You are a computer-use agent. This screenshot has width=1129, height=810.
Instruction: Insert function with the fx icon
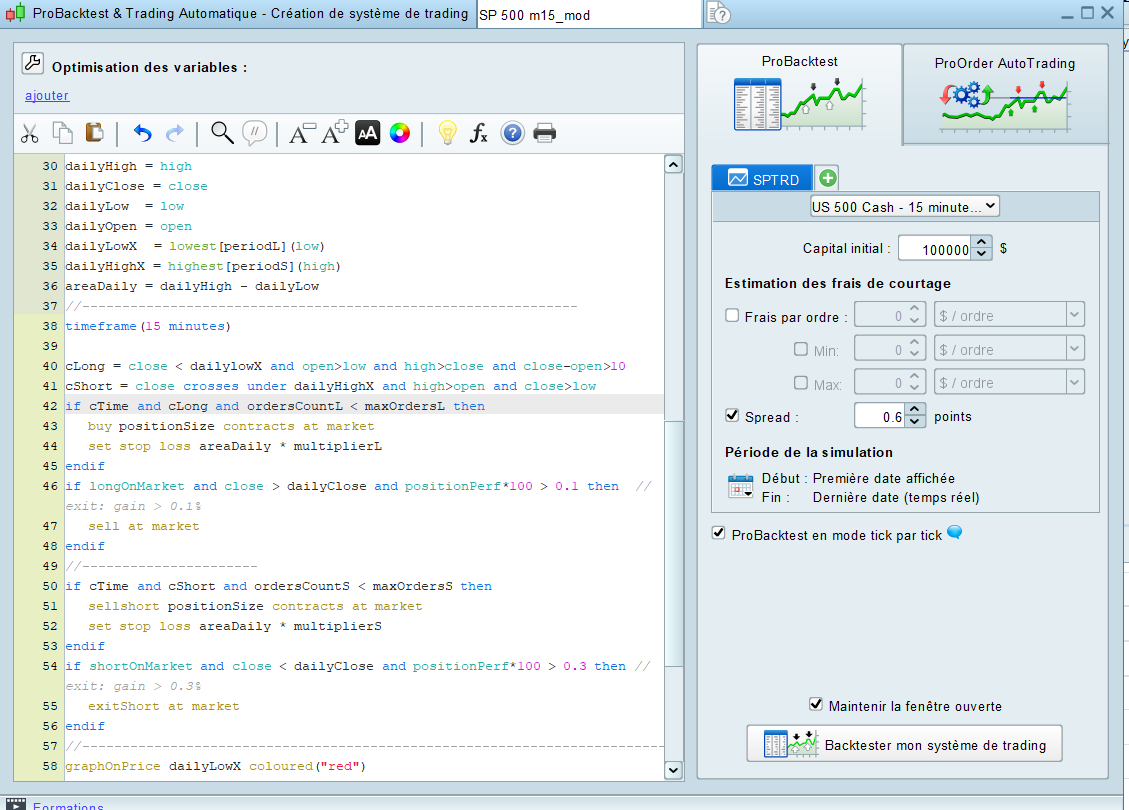(x=479, y=133)
